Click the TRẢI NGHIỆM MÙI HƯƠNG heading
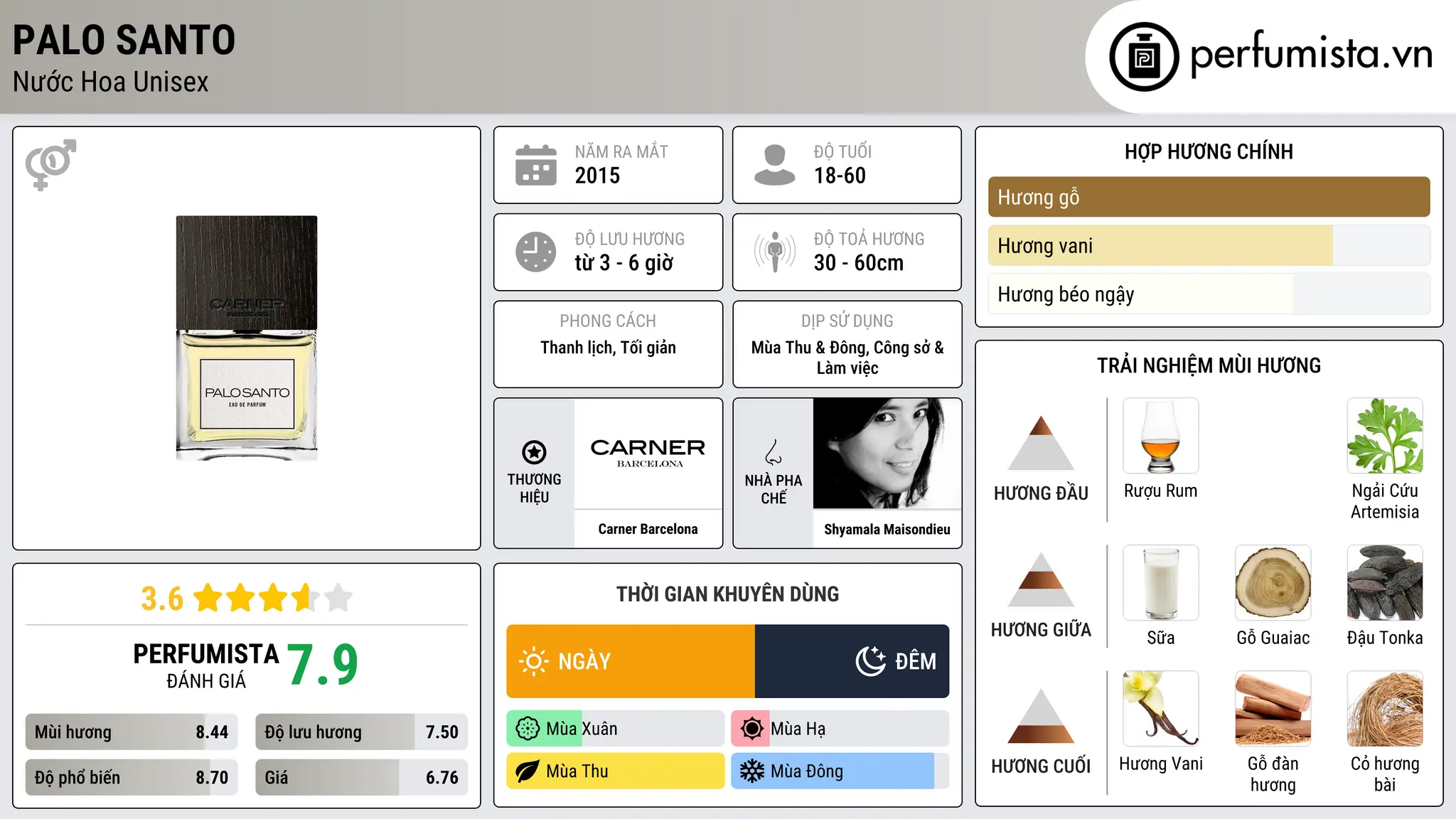 pos(1209,365)
